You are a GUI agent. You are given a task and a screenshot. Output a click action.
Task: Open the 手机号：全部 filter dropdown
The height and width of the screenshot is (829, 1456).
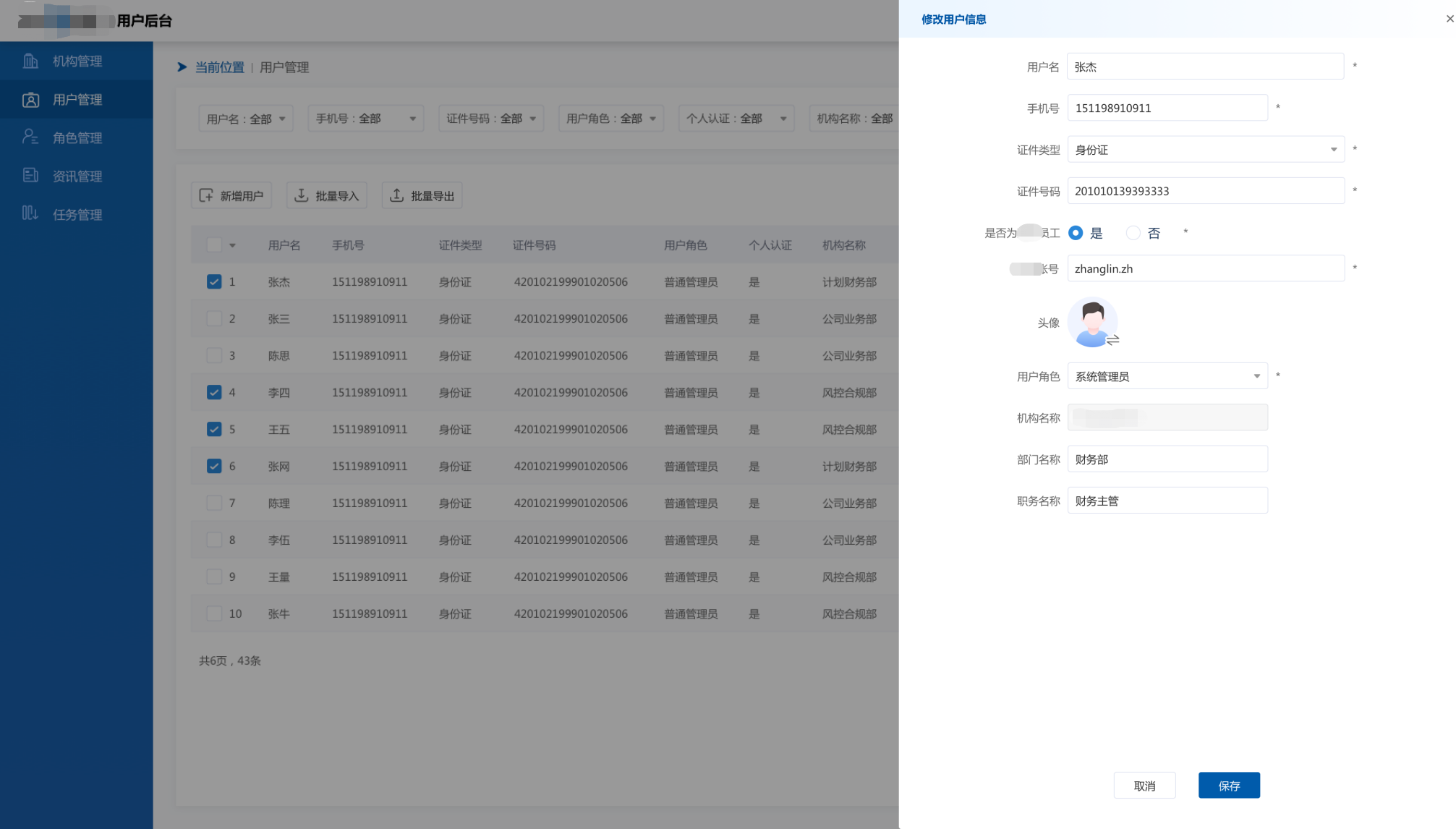366,119
